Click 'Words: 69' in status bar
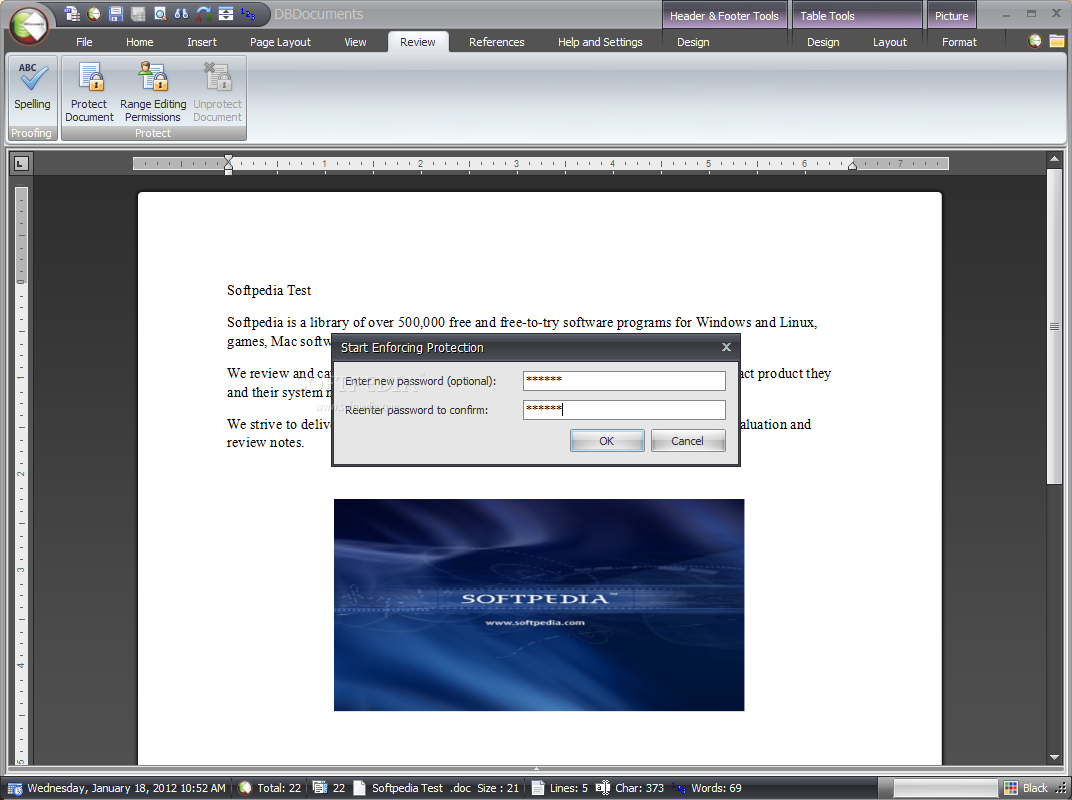This screenshot has height=800, width=1072. 716,788
